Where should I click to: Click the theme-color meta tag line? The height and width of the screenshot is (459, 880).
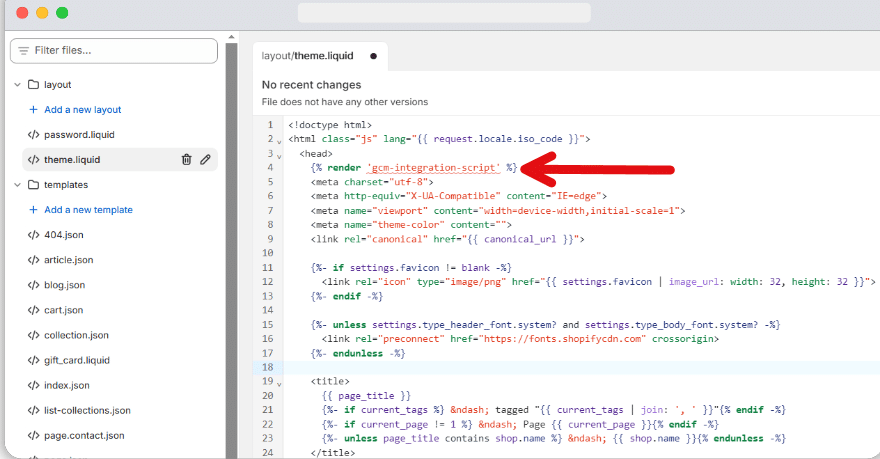[x=411, y=224]
